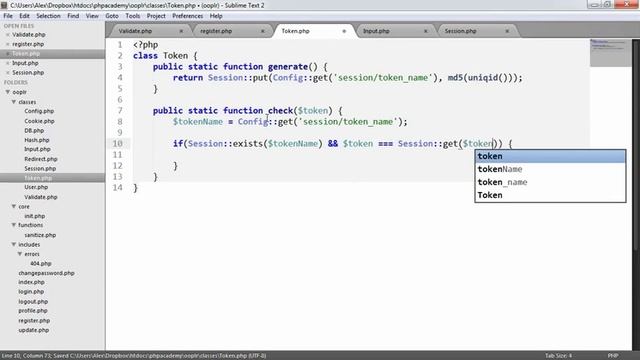
Task: Close Validate.php in Open Files list
Action: point(7,35)
